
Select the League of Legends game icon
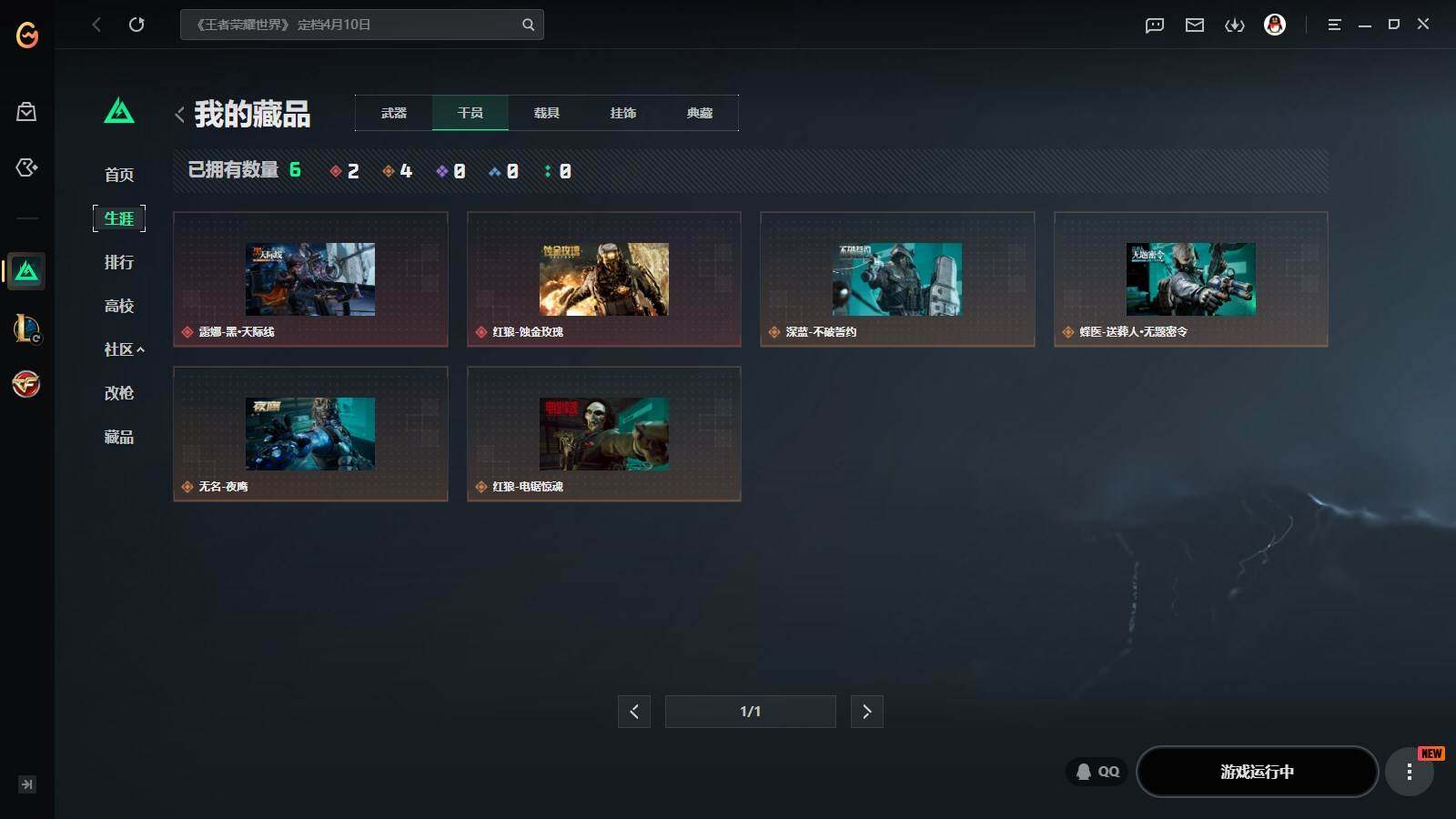[x=26, y=329]
